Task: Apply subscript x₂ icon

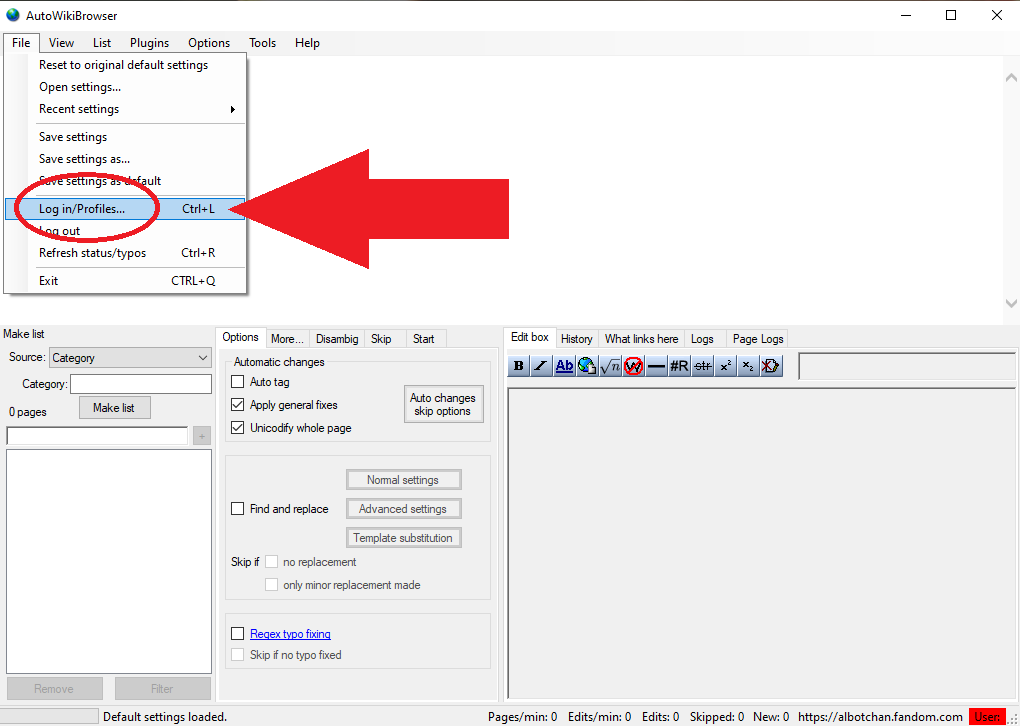Action: (748, 366)
